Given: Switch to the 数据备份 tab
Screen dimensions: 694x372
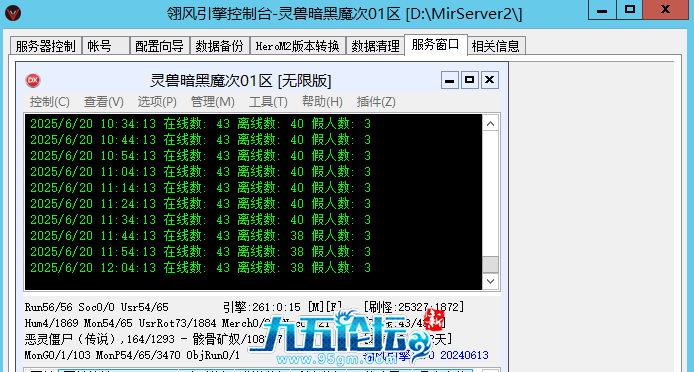Looking at the screenshot, I should (x=220, y=46).
